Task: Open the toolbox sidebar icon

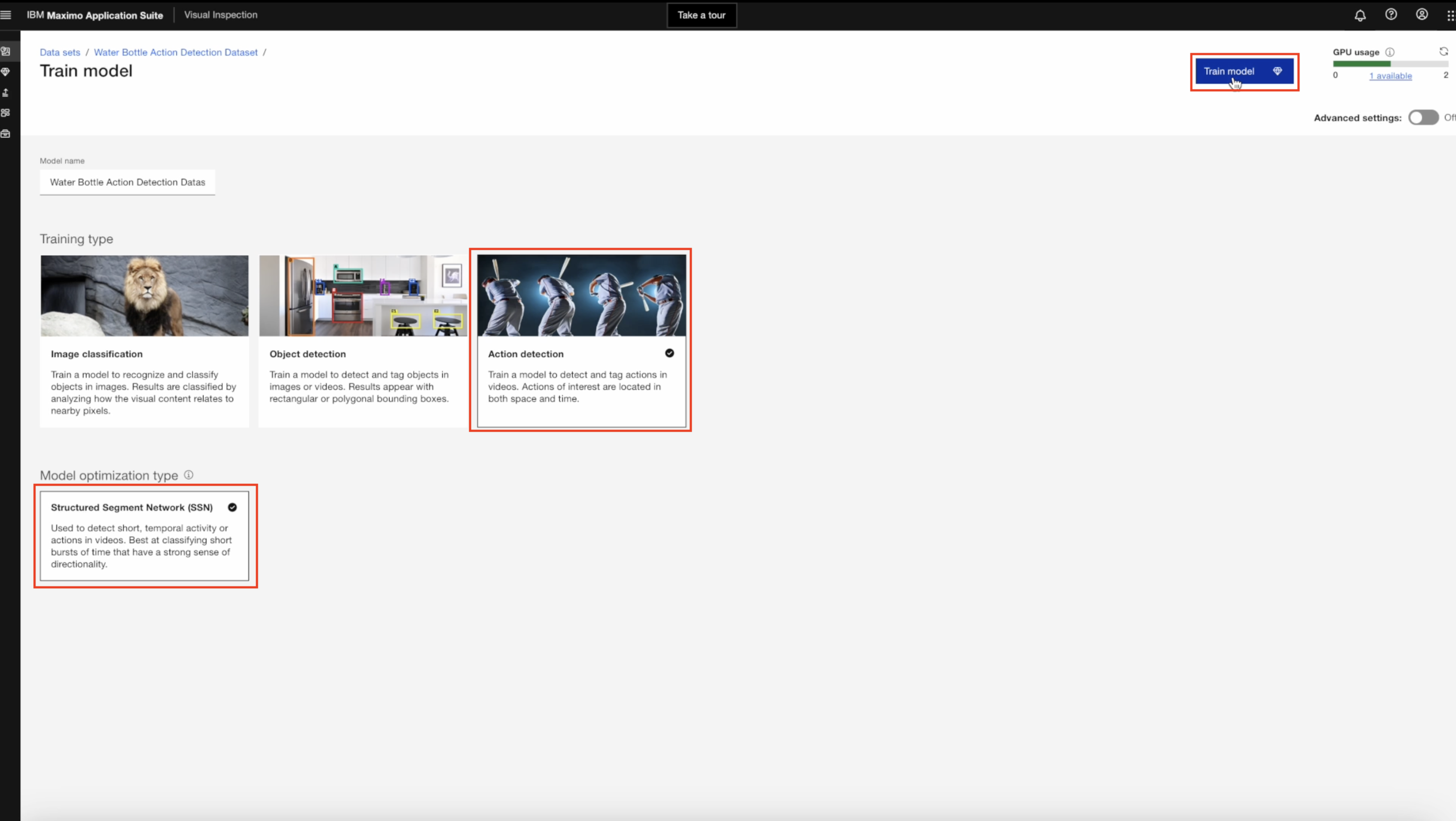Action: coord(5,134)
